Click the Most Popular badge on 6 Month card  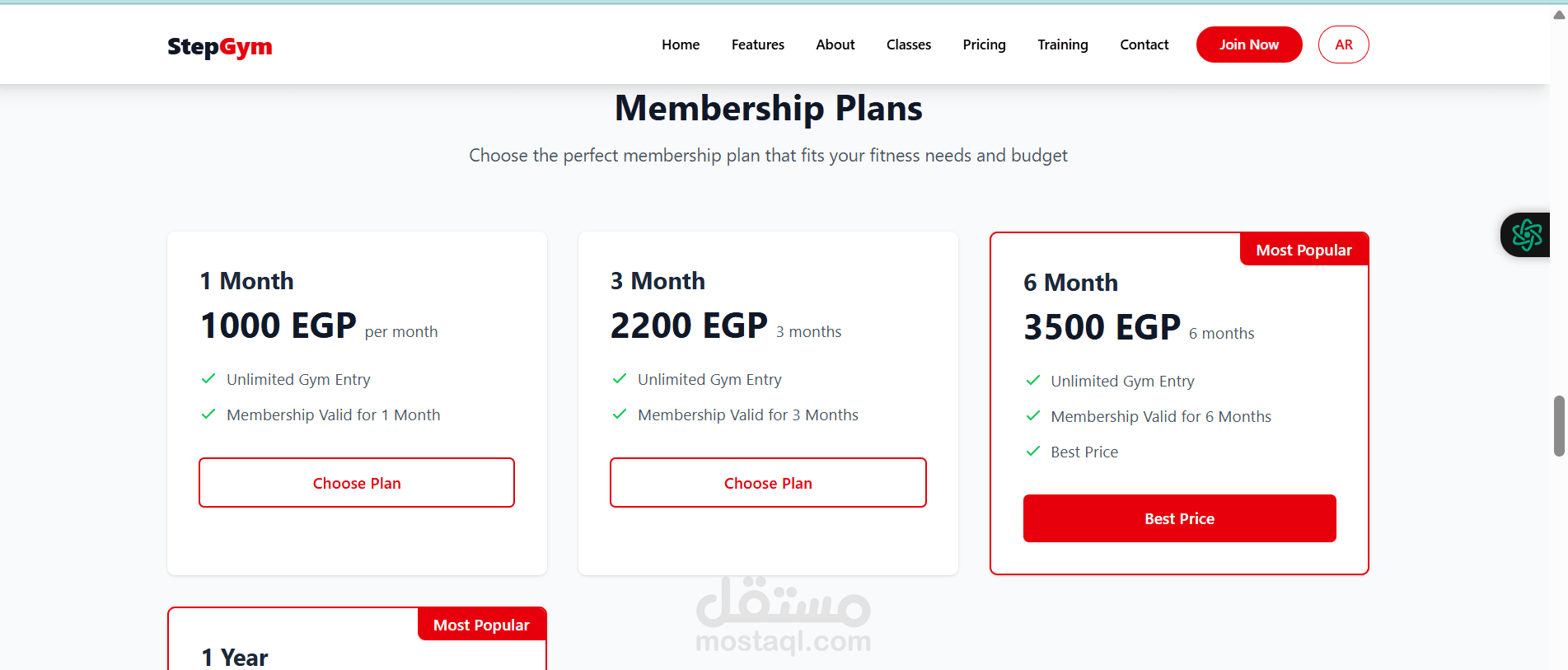point(1304,250)
